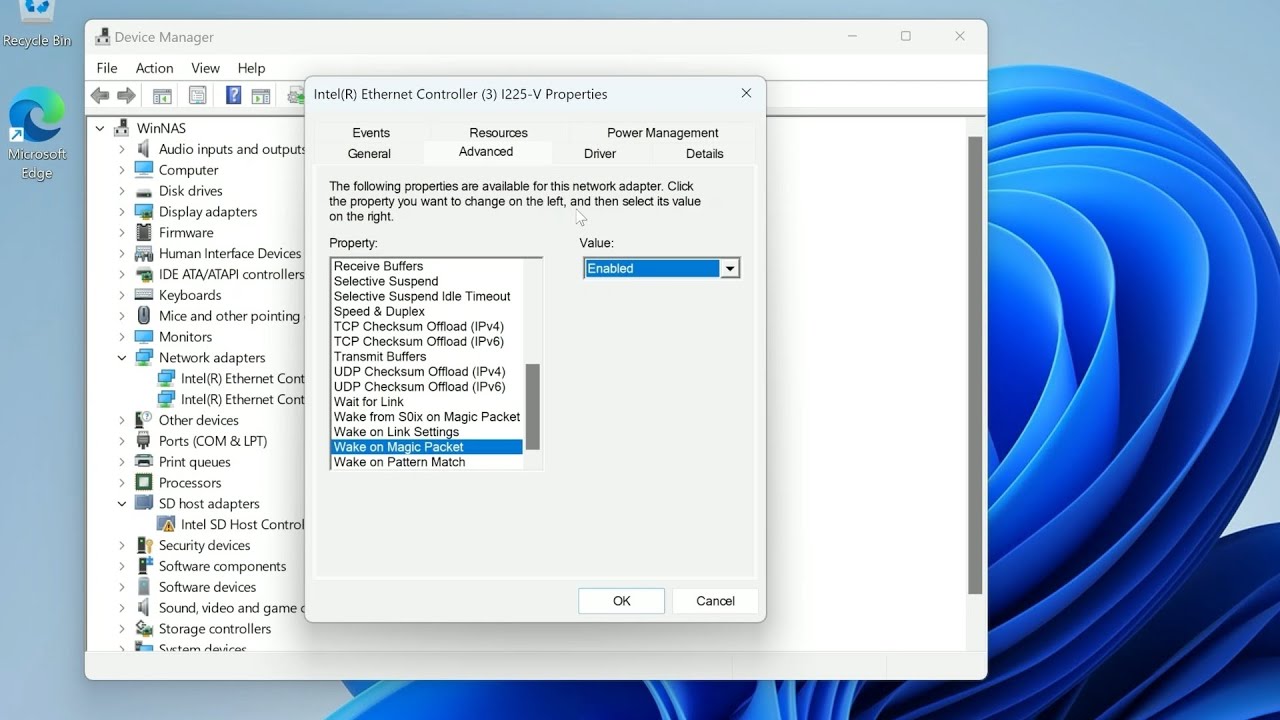The image size is (1280, 720).
Task: Click the Storage controllers icon
Action: (143, 629)
